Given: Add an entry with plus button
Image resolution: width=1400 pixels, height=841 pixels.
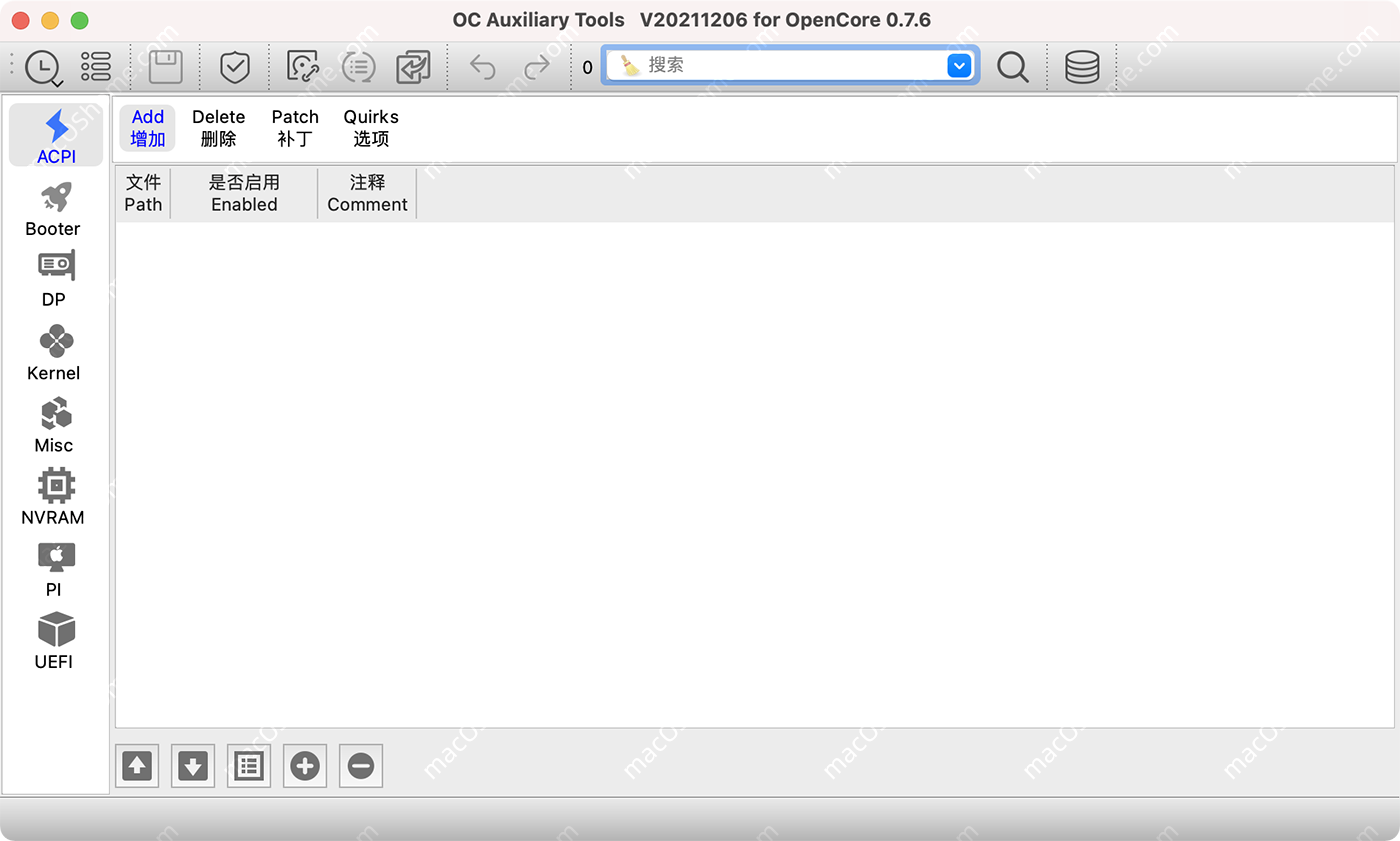Looking at the screenshot, I should pos(305,766).
